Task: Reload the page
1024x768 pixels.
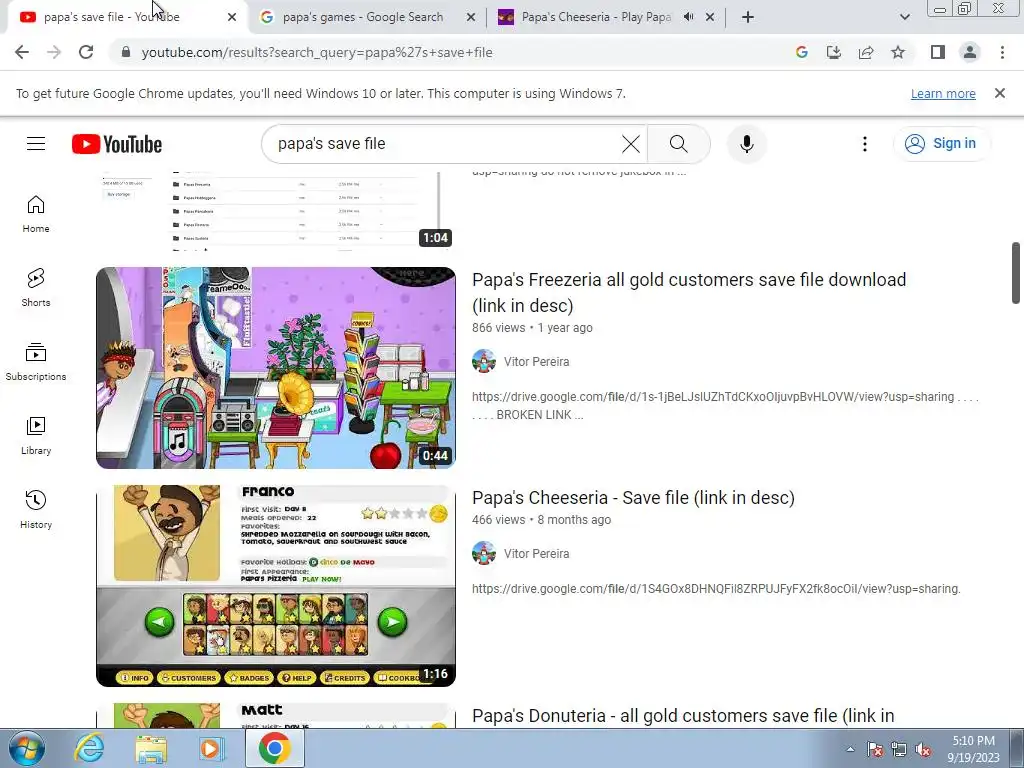Action: coord(86,52)
